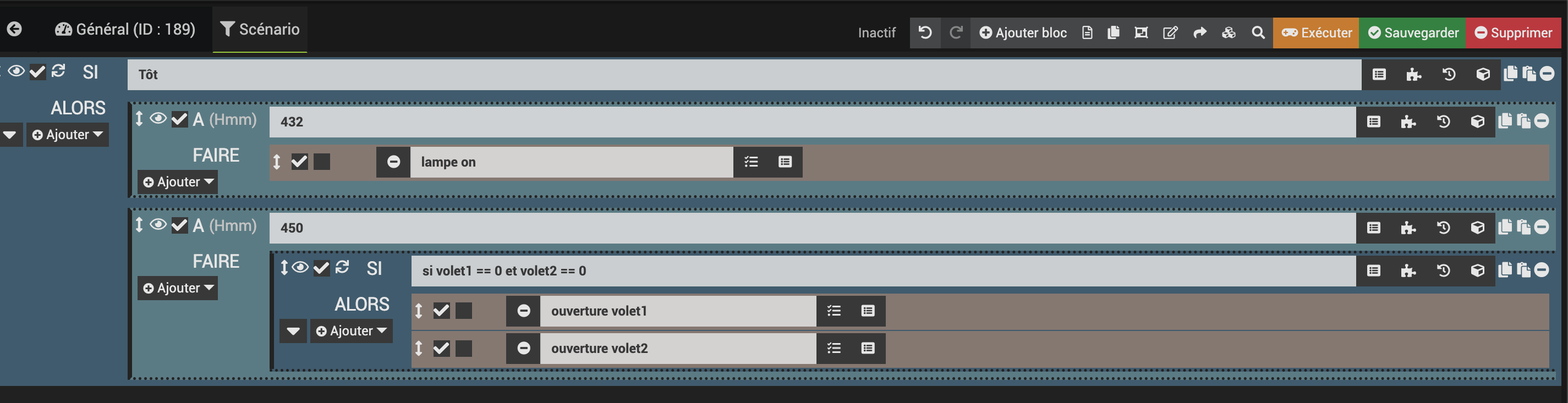1568x403 pixels.
Task: Click the condition field containing 'Tôt'
Action: [744, 74]
